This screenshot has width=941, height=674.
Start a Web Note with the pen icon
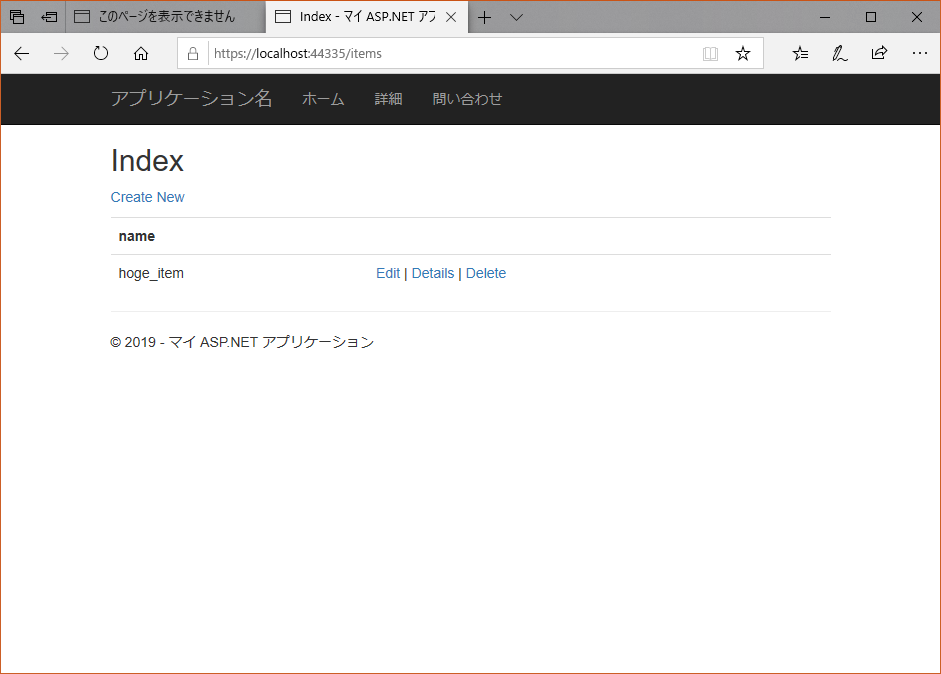(839, 53)
